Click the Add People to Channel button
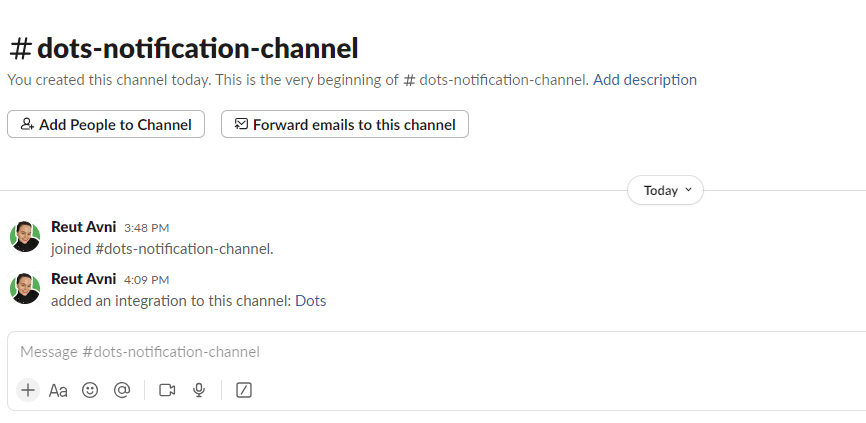866x423 pixels. tap(106, 124)
